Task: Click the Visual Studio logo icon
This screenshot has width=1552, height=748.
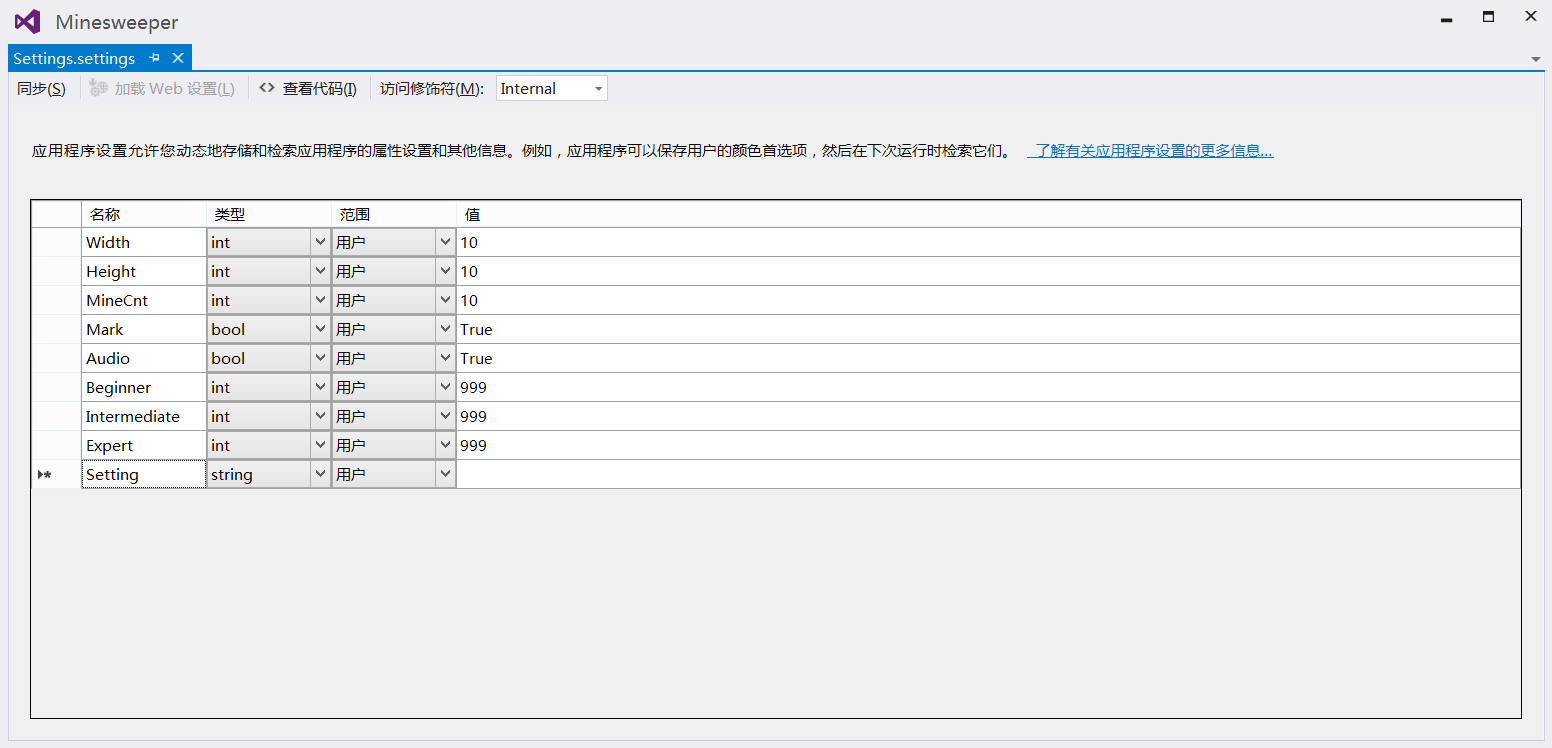Action: pos(27,21)
